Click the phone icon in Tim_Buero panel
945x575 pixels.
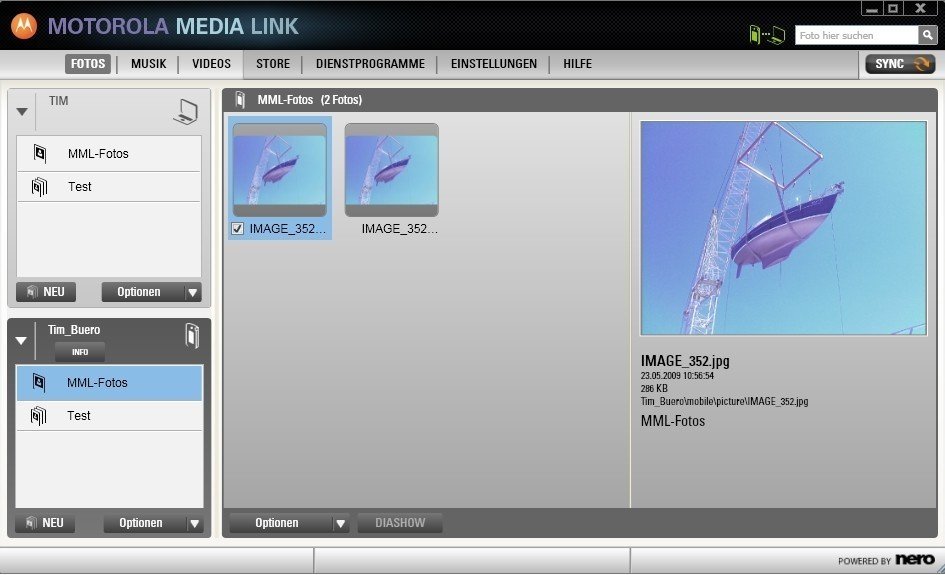(x=192, y=335)
